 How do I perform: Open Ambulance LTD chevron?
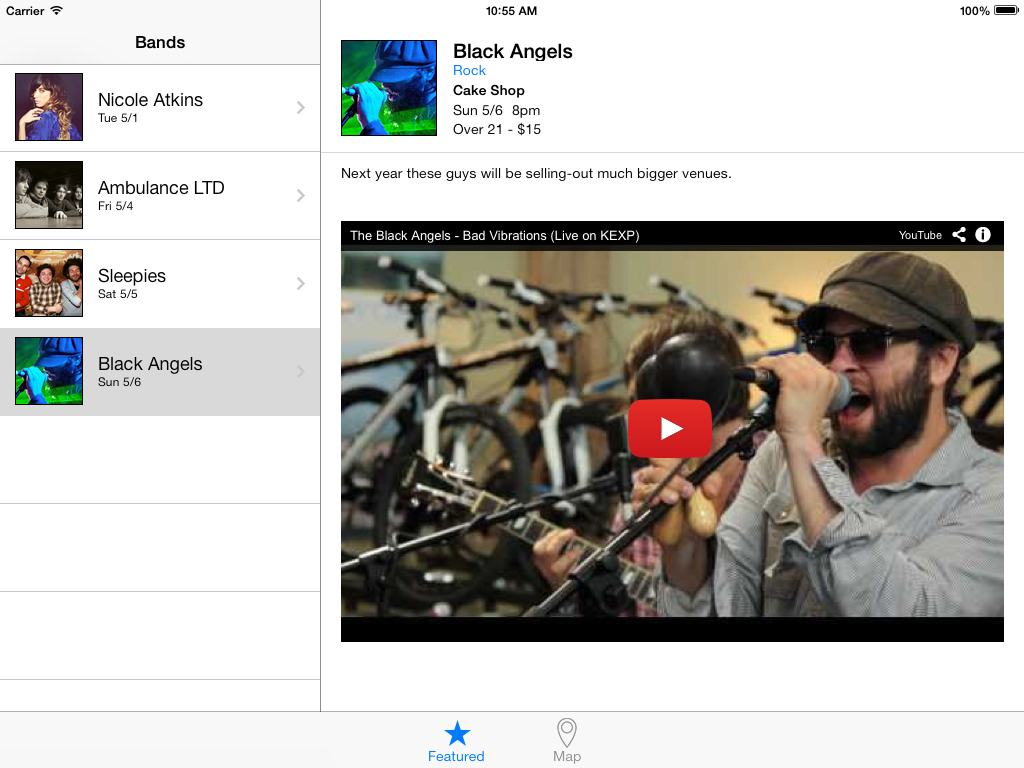300,195
